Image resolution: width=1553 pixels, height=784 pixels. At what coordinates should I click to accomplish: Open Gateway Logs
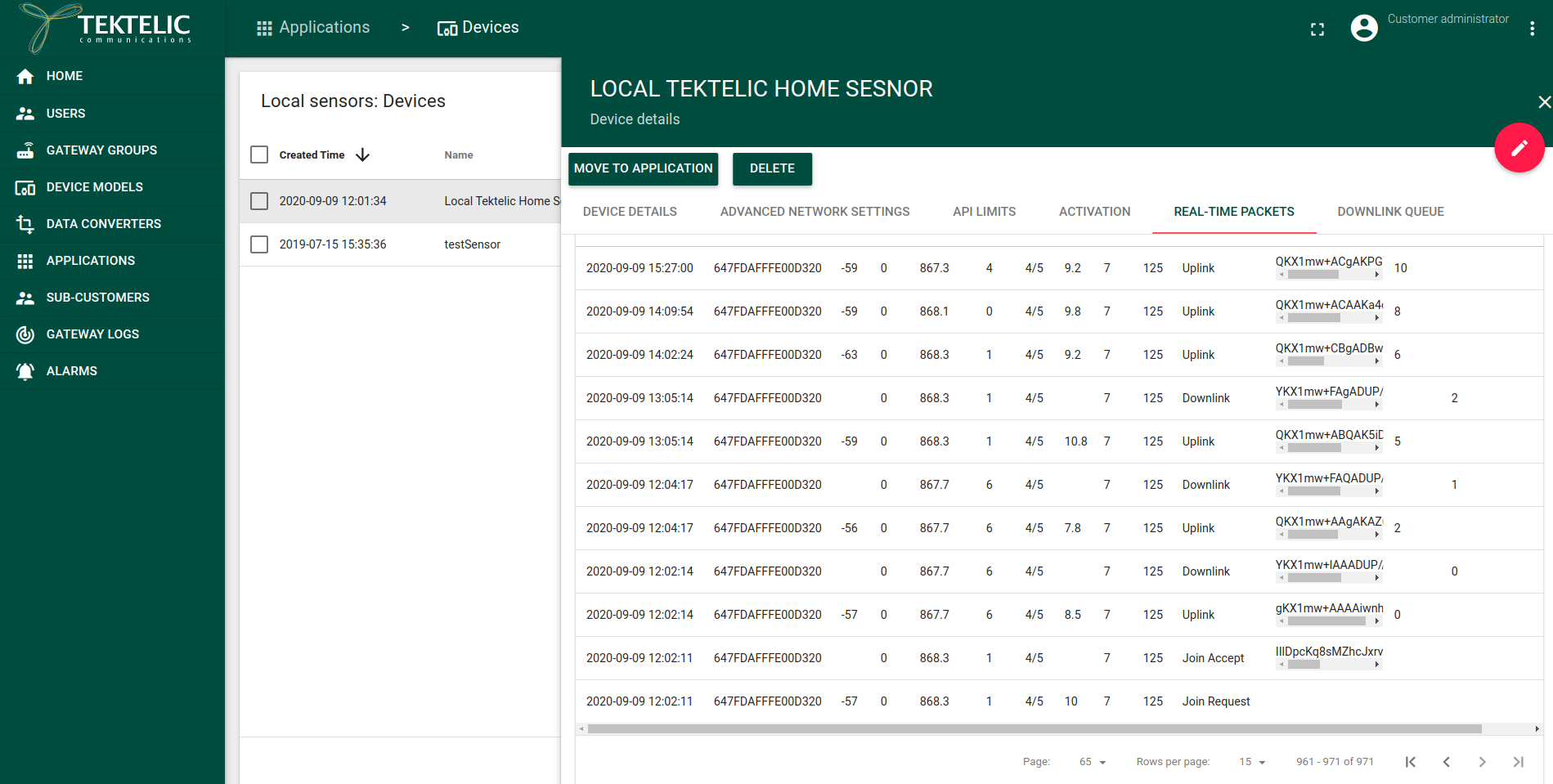tap(92, 334)
